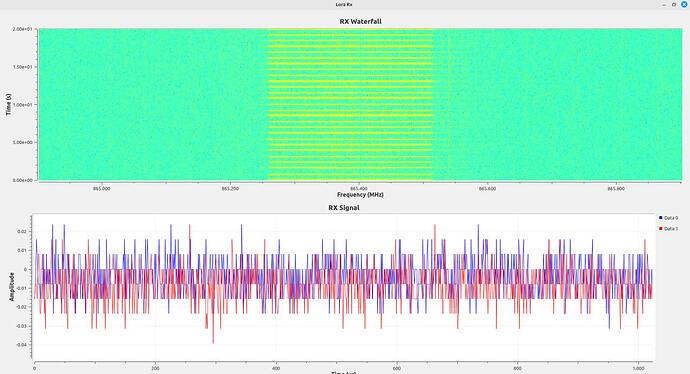
Task: Click the Lora Rx window title
Action: click(x=344, y=4)
